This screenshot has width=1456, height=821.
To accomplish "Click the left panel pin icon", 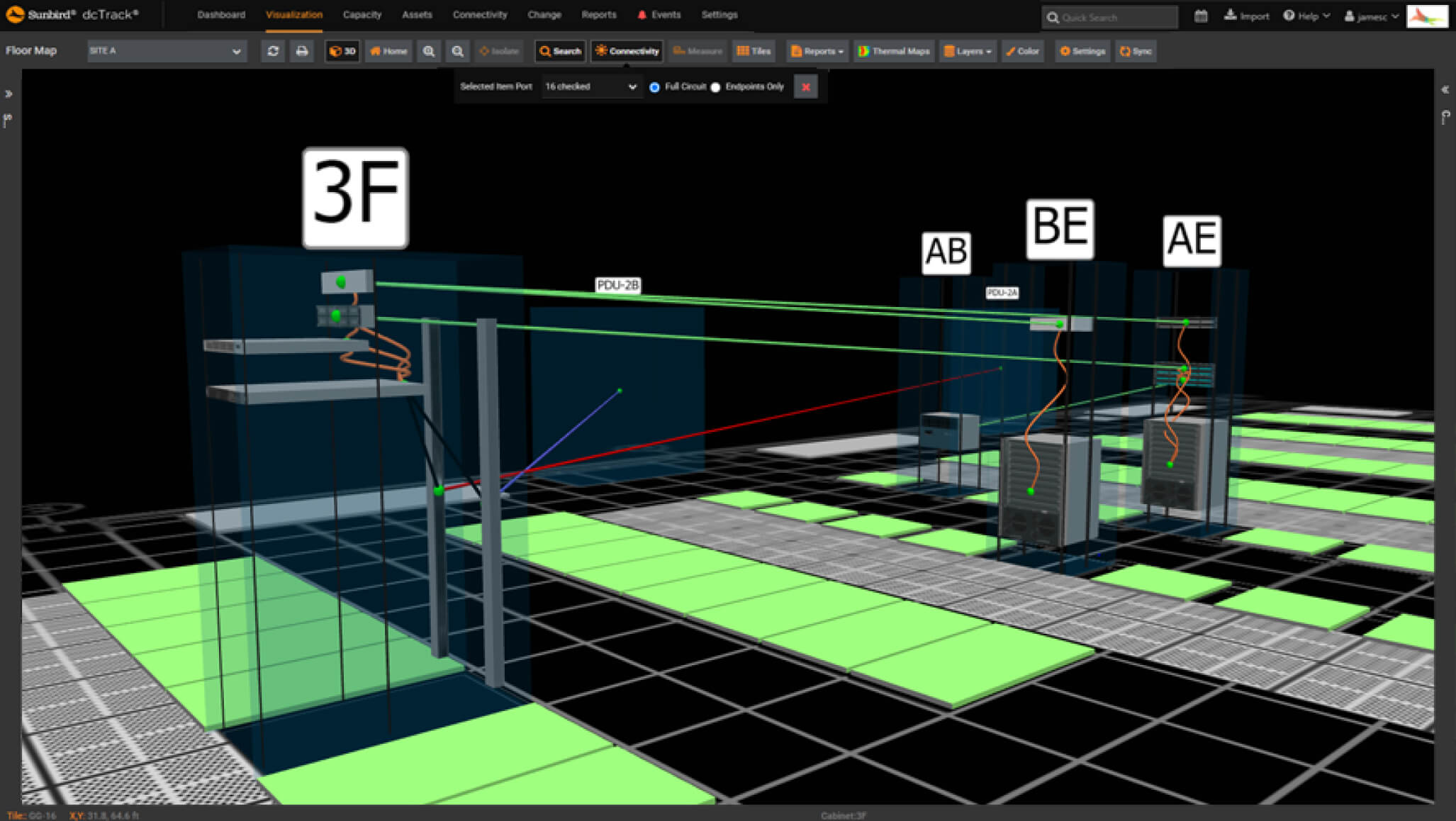I will tap(8, 121).
